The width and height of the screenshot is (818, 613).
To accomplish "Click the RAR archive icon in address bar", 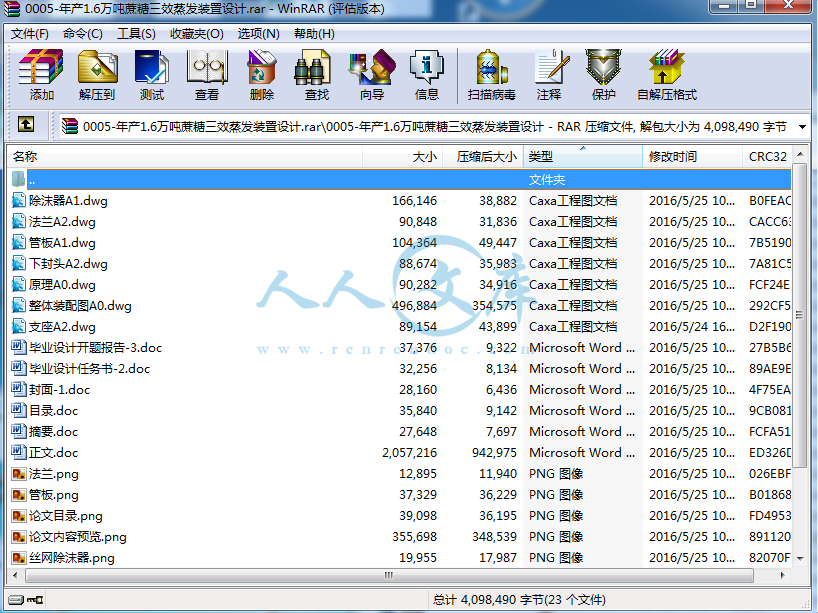I will [70, 126].
